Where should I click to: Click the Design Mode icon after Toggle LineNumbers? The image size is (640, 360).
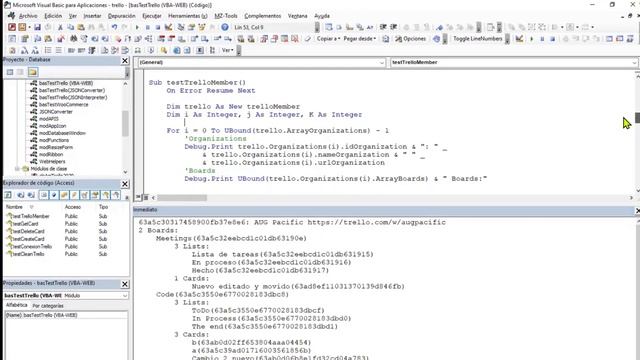tap(519, 39)
